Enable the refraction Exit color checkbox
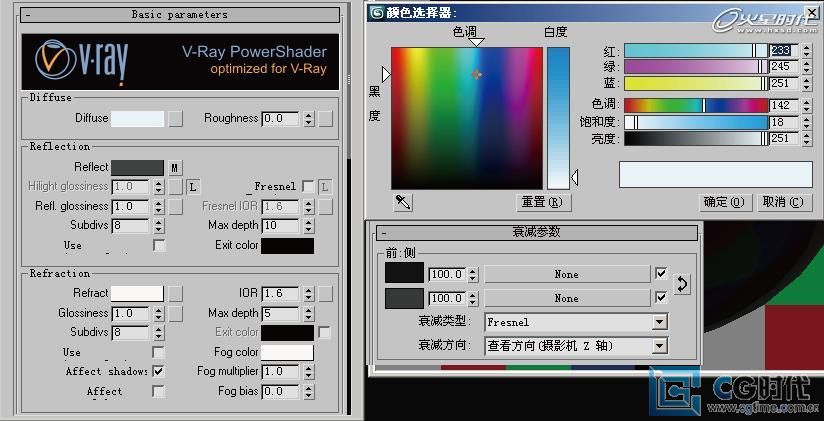This screenshot has width=824, height=421. coord(325,333)
